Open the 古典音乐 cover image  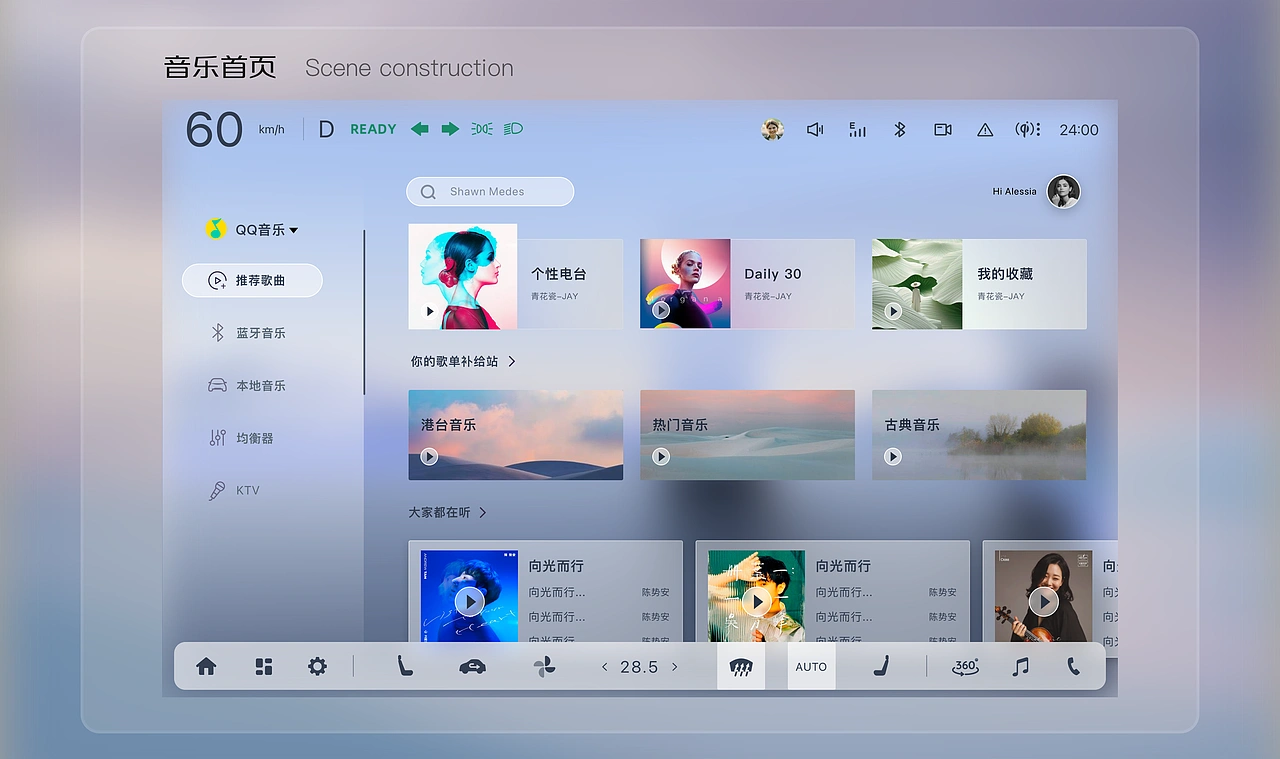[x=979, y=435]
